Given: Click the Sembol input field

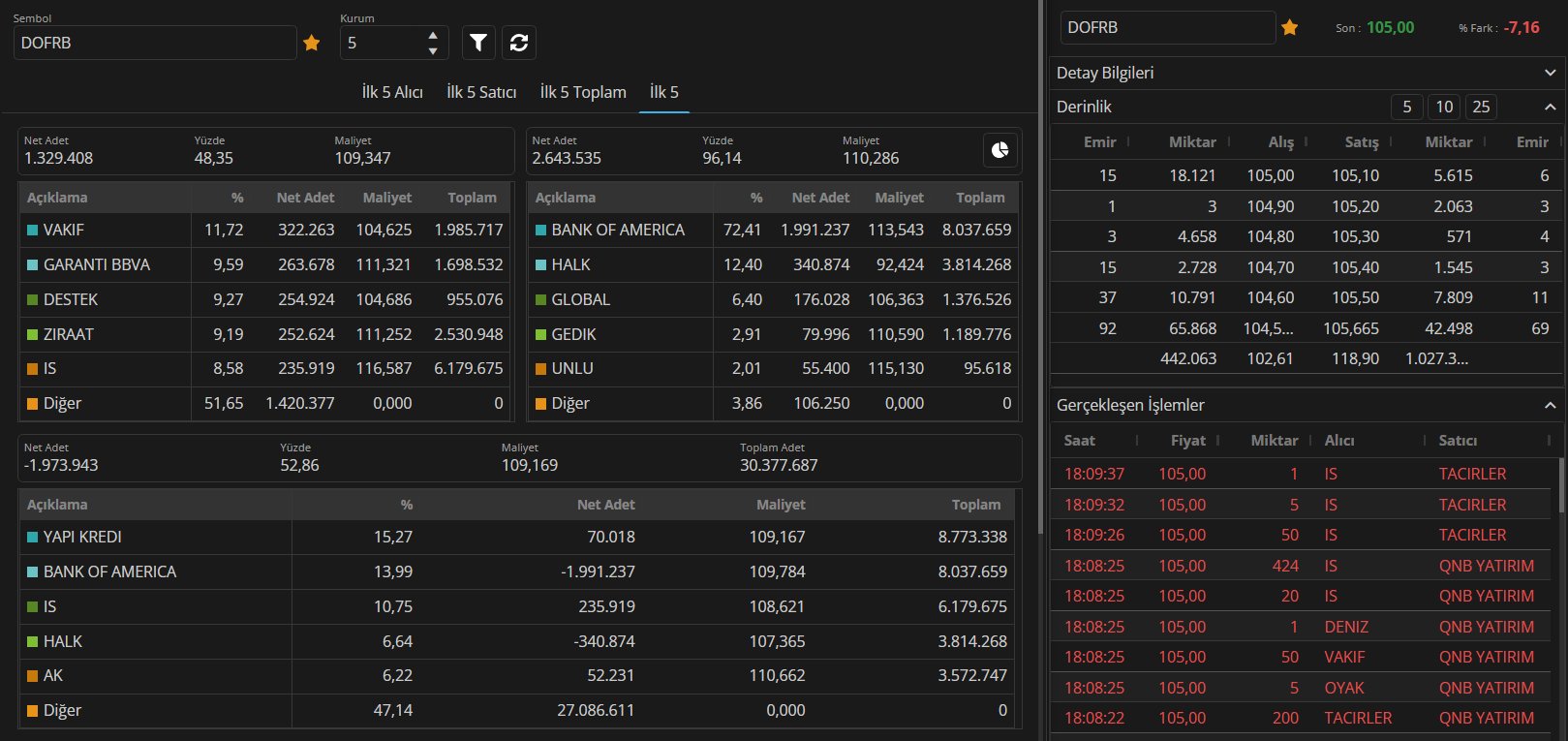Looking at the screenshot, I should (155, 43).
